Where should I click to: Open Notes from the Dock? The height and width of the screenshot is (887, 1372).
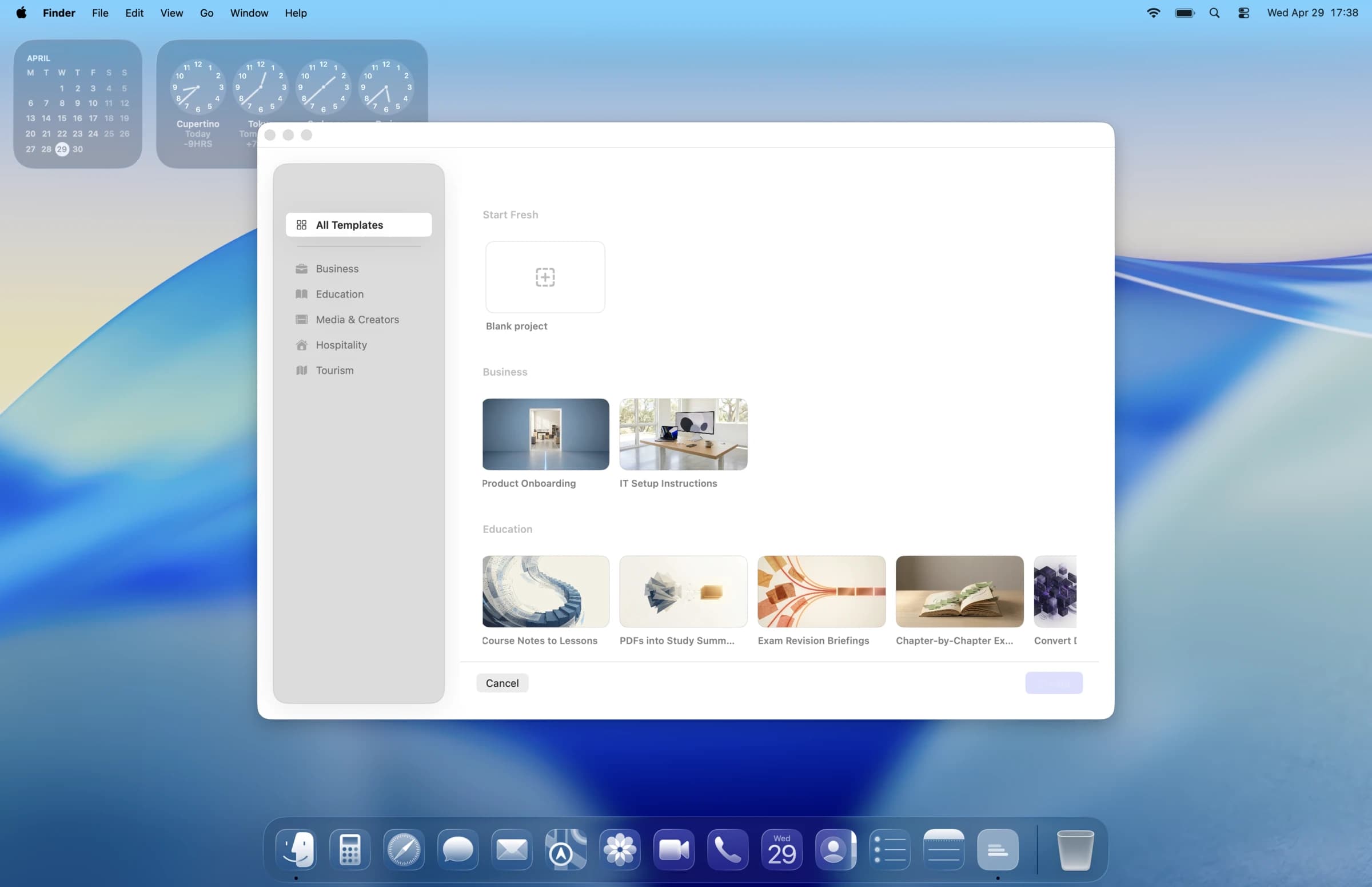(x=944, y=849)
